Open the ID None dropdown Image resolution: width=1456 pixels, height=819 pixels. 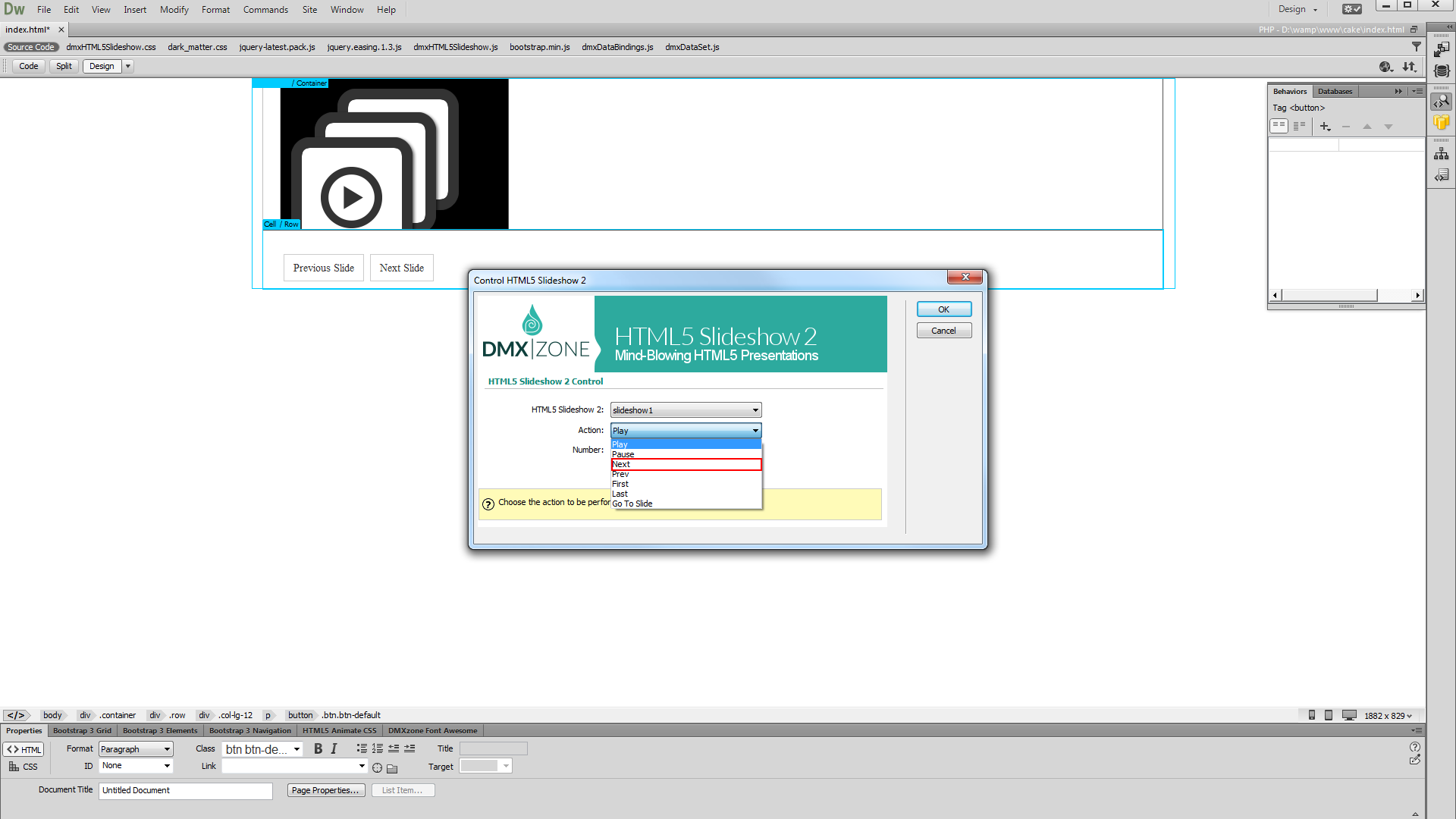(136, 766)
